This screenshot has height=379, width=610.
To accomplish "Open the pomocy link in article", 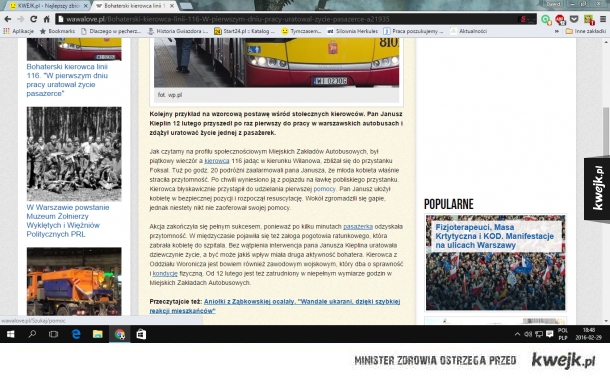I will click(x=324, y=189).
